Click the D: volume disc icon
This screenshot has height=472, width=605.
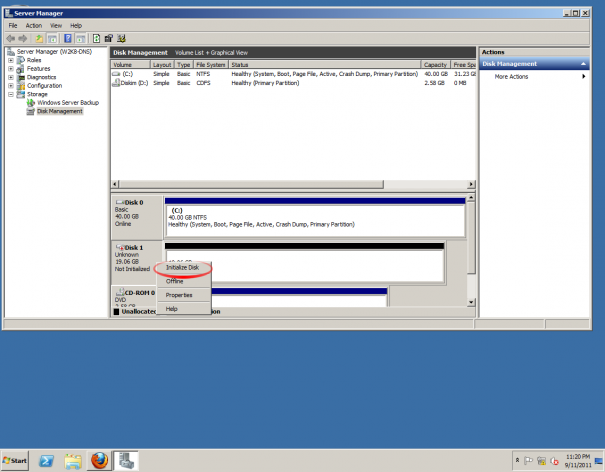115,83
